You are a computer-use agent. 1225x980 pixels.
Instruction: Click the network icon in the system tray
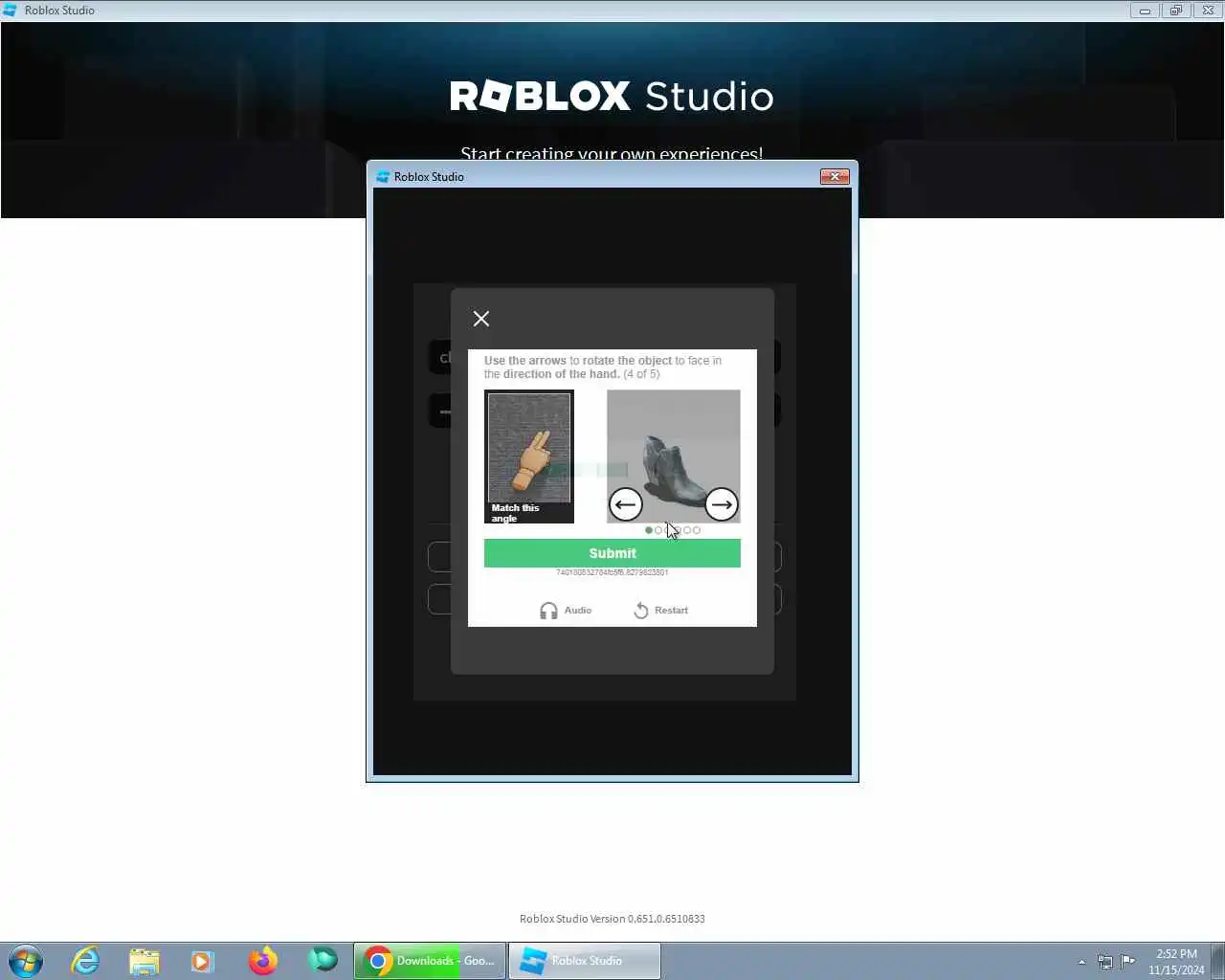pos(1105,962)
